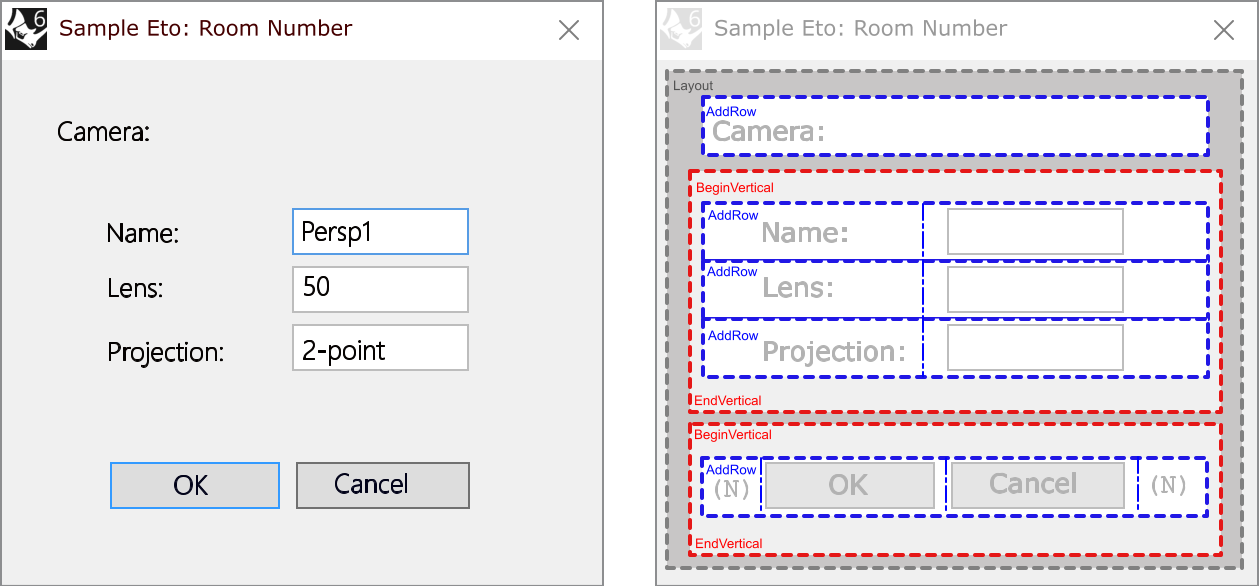Click the black Projection: label in the left dialog
This screenshot has width=1259, height=586.
(165, 352)
